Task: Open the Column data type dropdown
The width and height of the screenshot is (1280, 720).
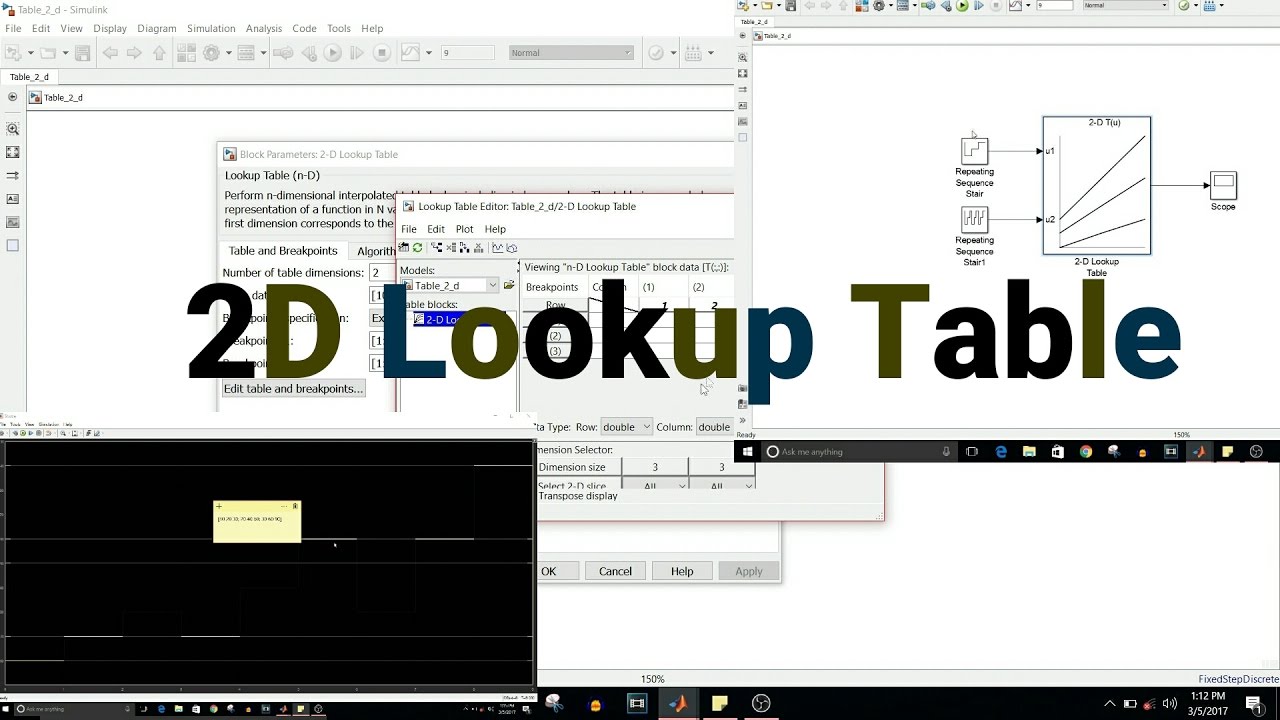Action: point(714,427)
